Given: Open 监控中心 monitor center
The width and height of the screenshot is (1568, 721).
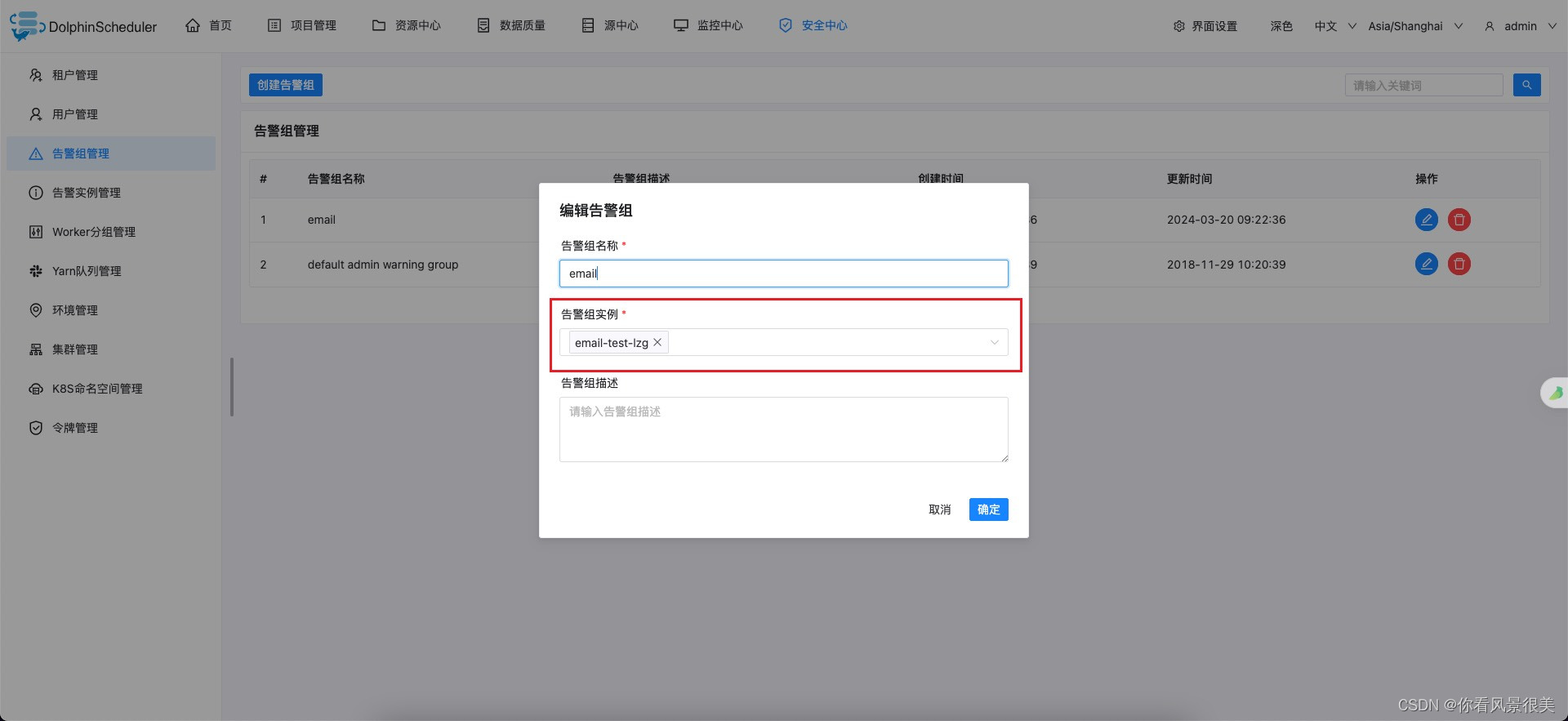Looking at the screenshot, I should point(708,26).
